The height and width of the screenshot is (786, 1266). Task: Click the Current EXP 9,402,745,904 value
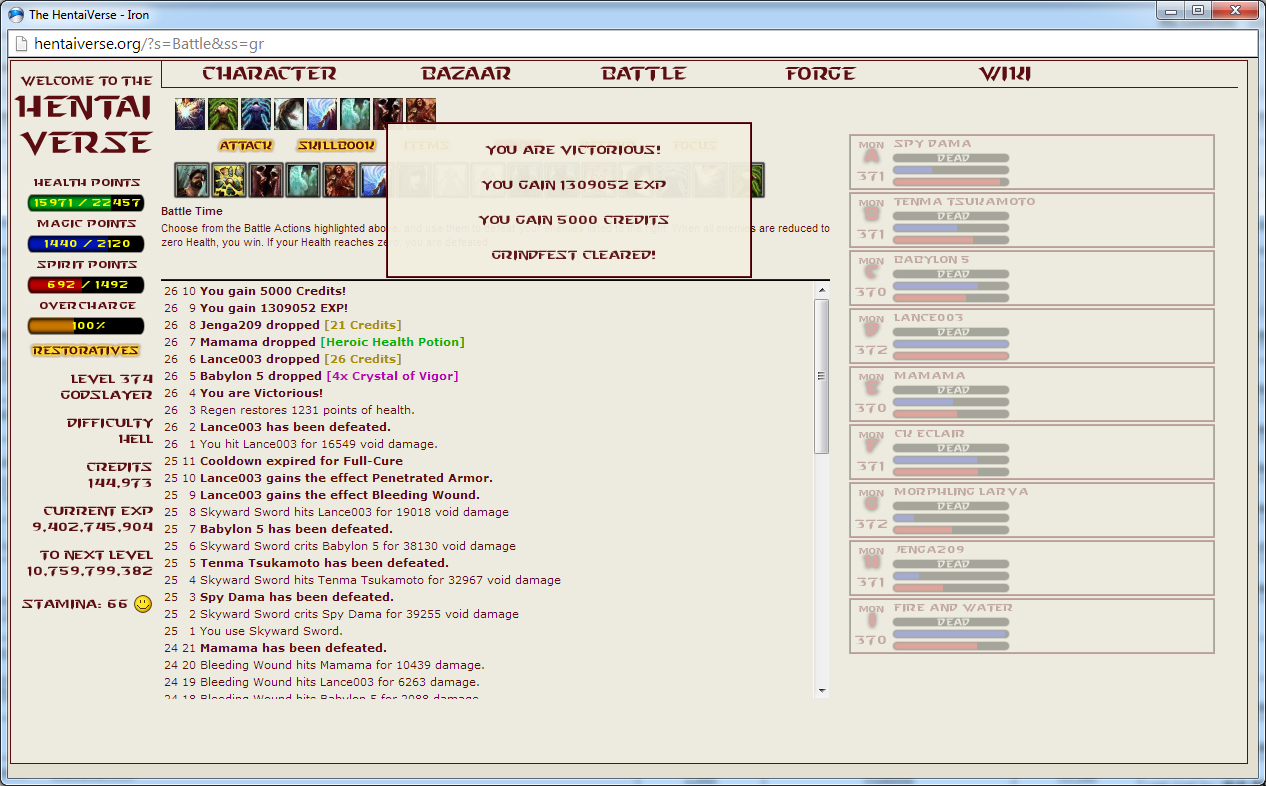tap(92, 527)
